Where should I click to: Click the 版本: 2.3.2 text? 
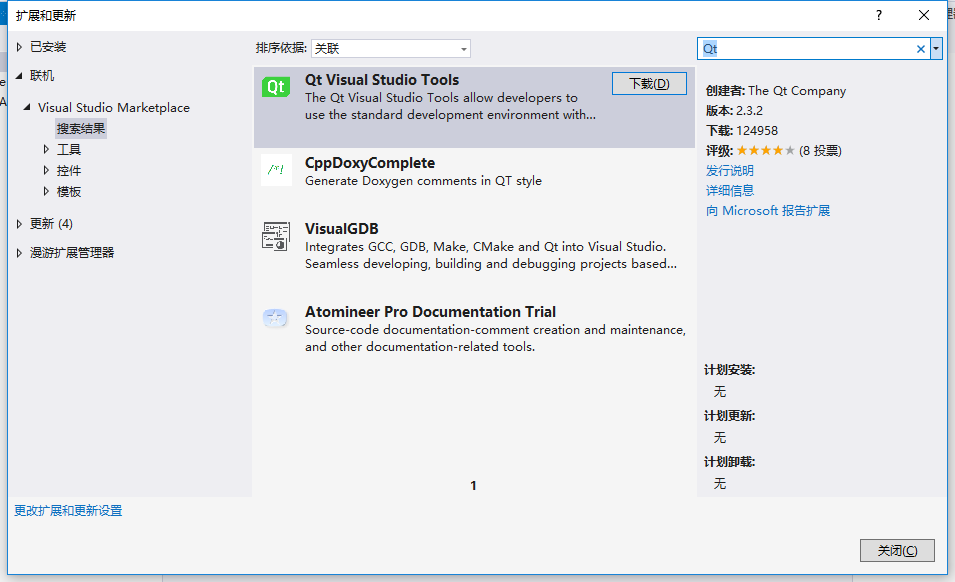[x=735, y=111]
